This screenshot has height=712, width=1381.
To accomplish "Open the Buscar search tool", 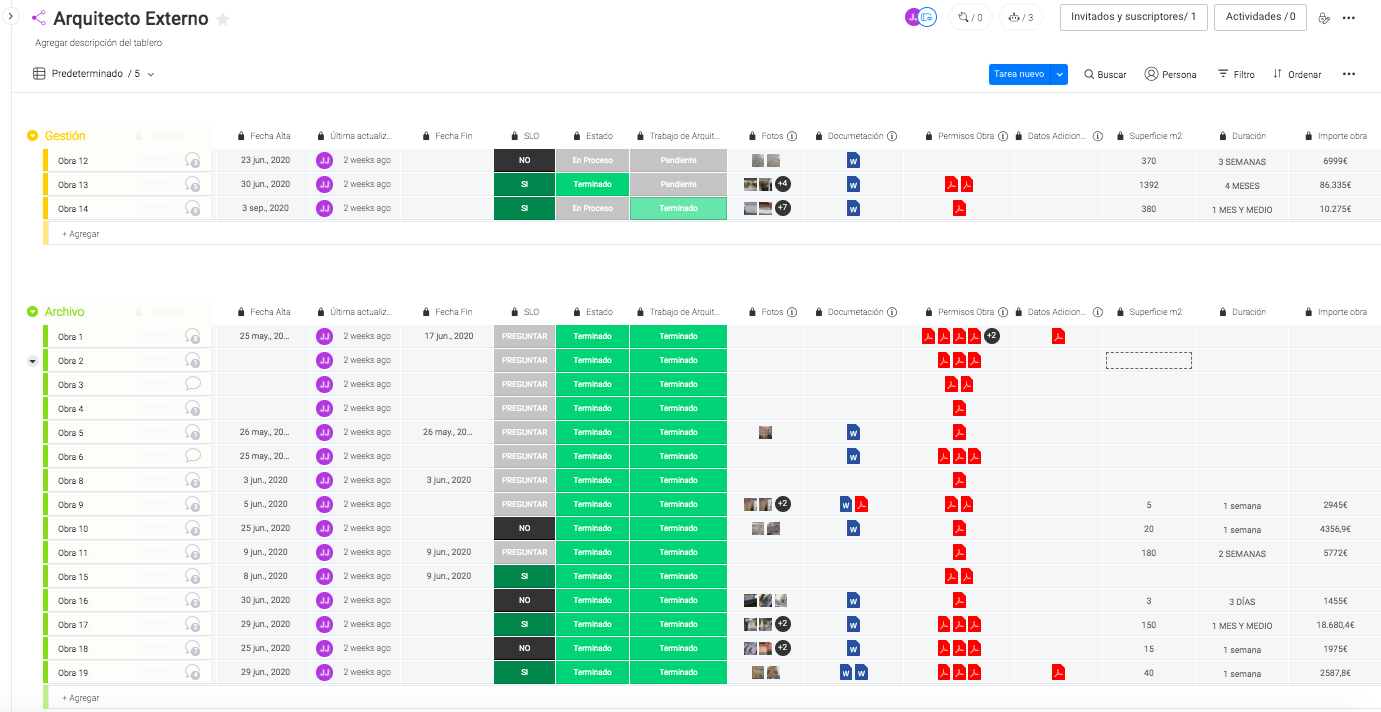I will click(1105, 74).
